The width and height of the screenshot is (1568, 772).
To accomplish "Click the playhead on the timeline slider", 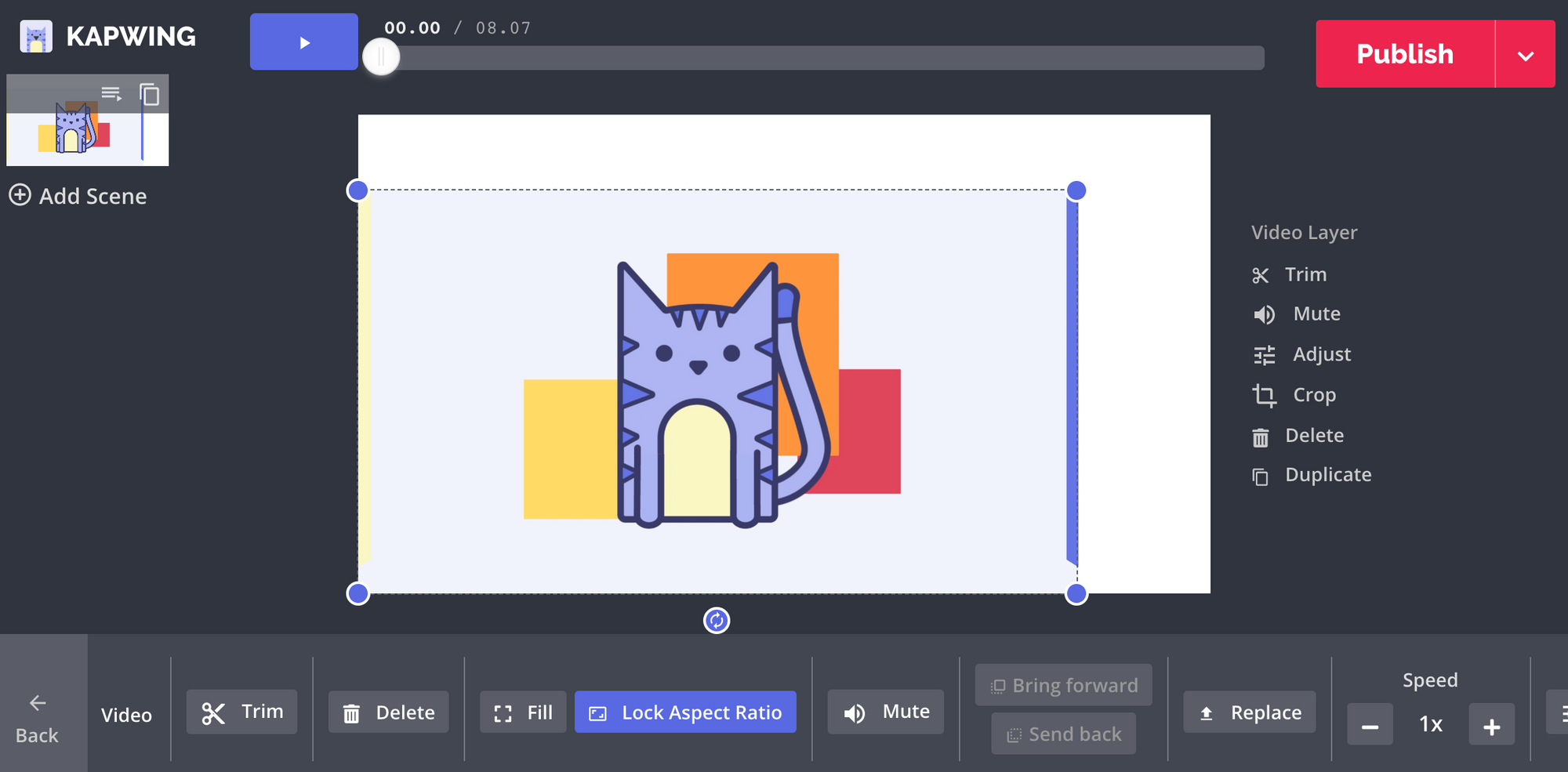I will tap(381, 57).
